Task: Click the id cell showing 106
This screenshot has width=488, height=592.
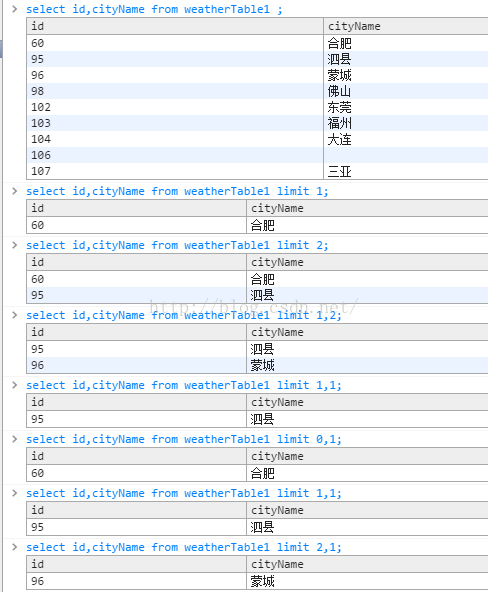Action: point(175,155)
